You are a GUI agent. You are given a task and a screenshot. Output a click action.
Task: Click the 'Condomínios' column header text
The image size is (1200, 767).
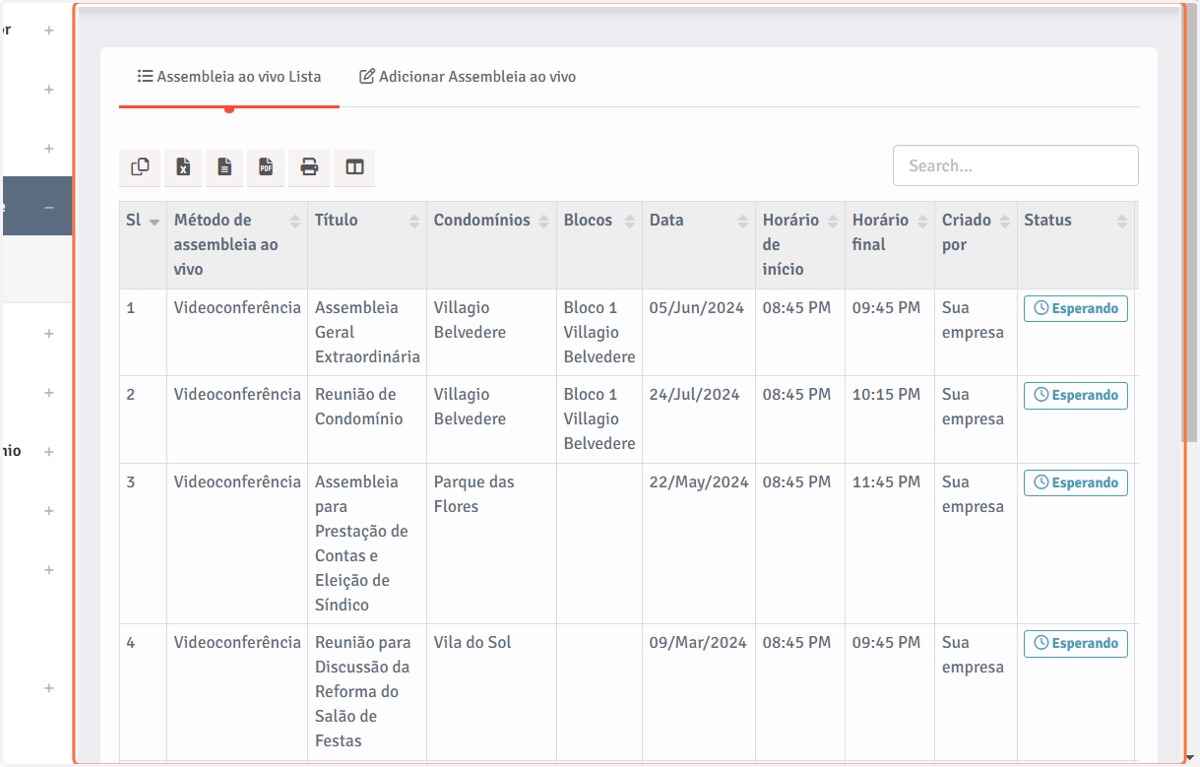[482, 220]
